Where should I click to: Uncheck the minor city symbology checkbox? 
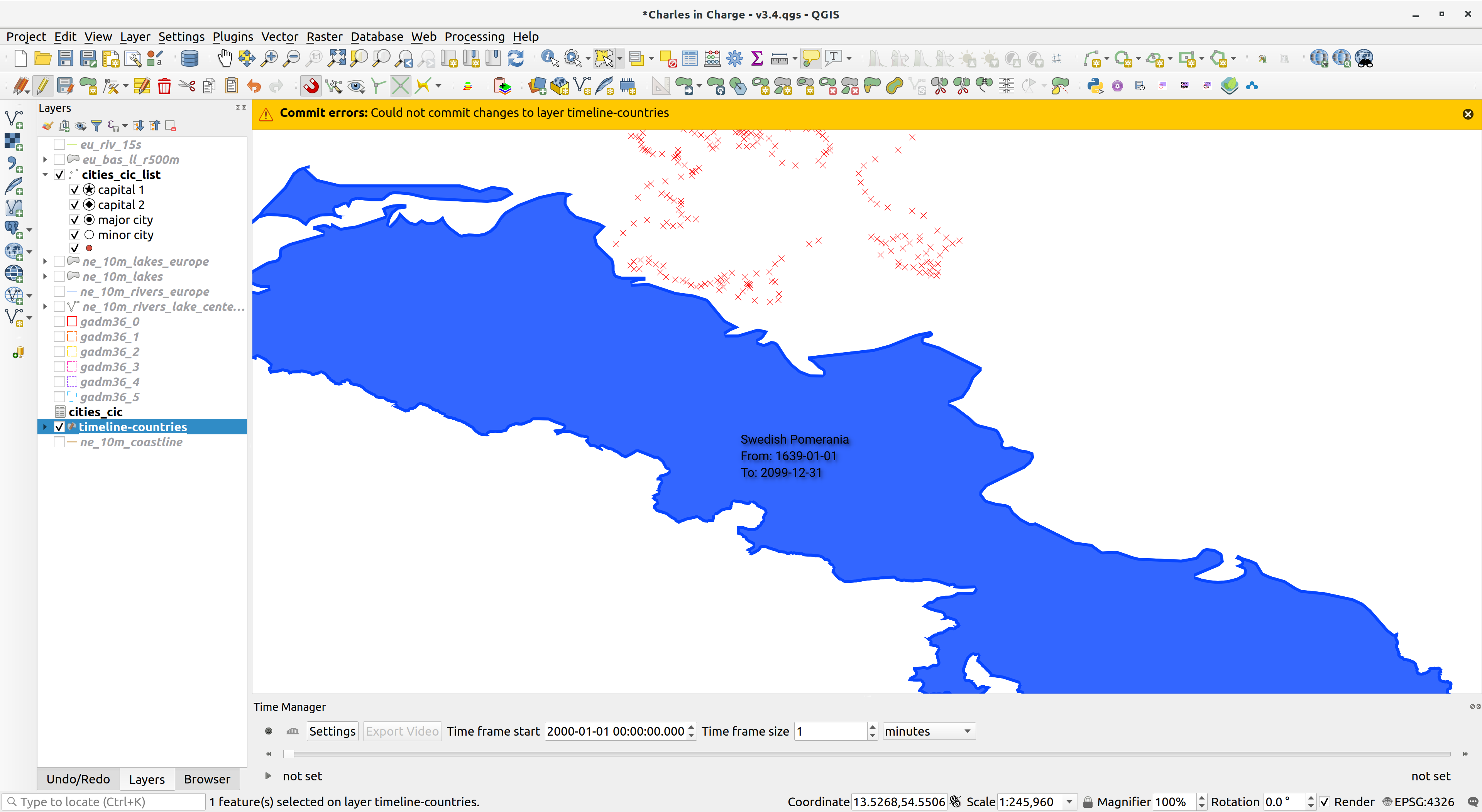[75, 235]
